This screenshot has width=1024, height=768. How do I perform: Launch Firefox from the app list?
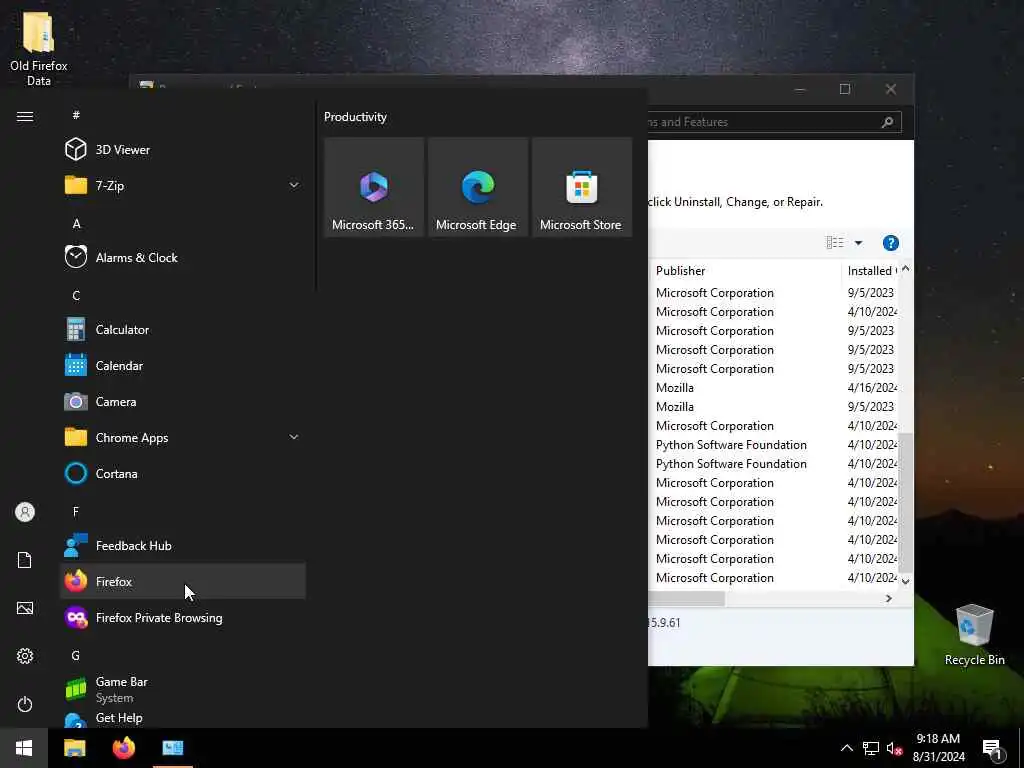click(183, 581)
